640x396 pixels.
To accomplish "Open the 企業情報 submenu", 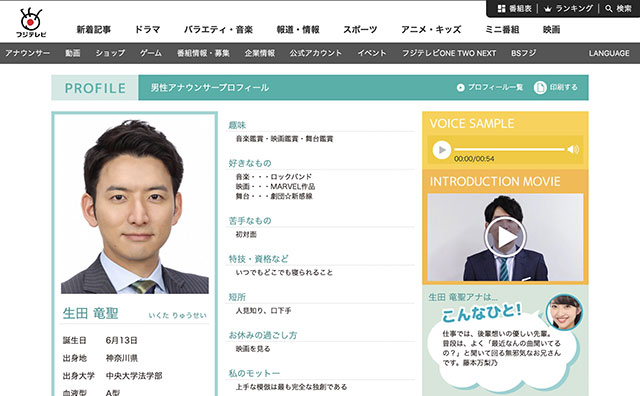I will [x=260, y=53].
